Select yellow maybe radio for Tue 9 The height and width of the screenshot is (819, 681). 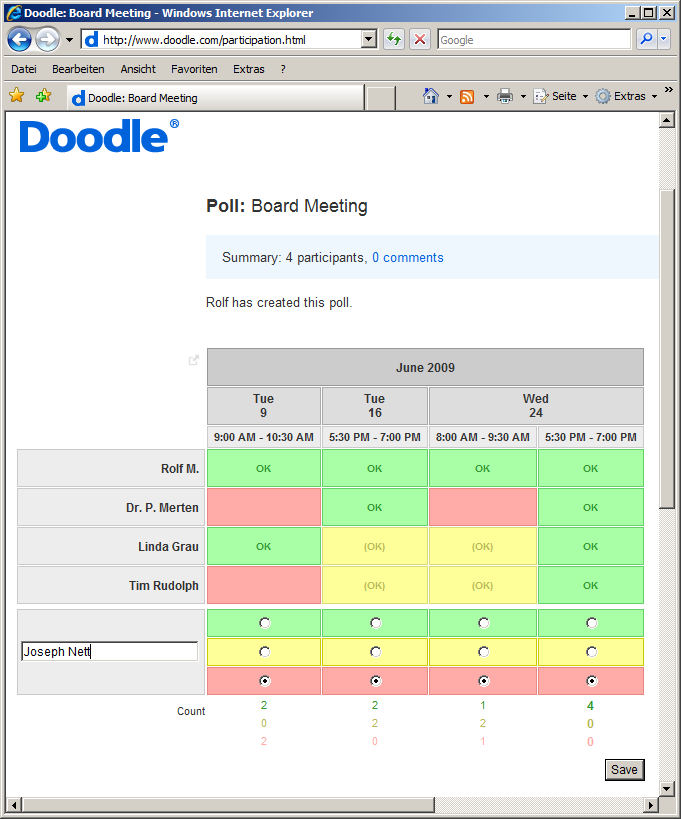pos(265,651)
